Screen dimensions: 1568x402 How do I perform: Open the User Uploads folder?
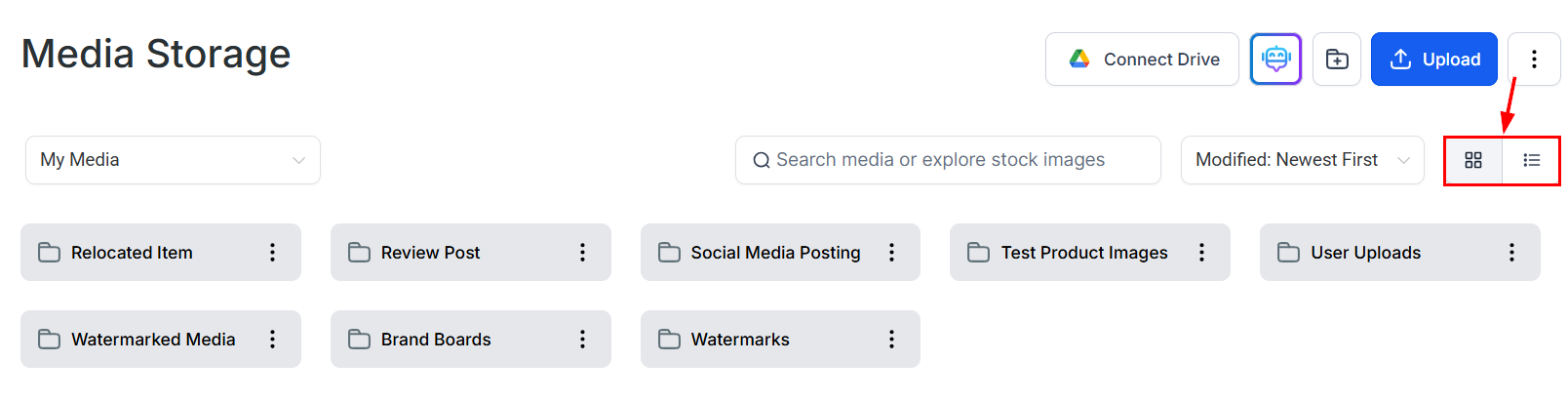[1365, 253]
